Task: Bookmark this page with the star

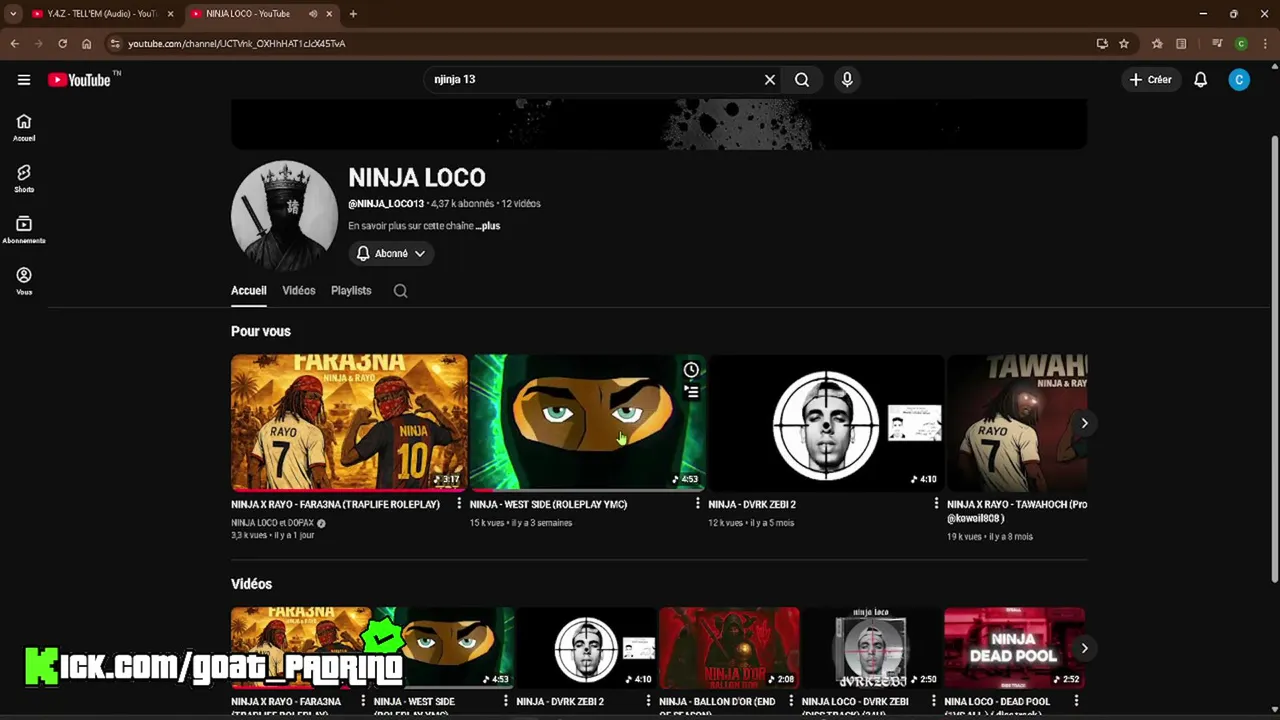Action: pos(1124,44)
